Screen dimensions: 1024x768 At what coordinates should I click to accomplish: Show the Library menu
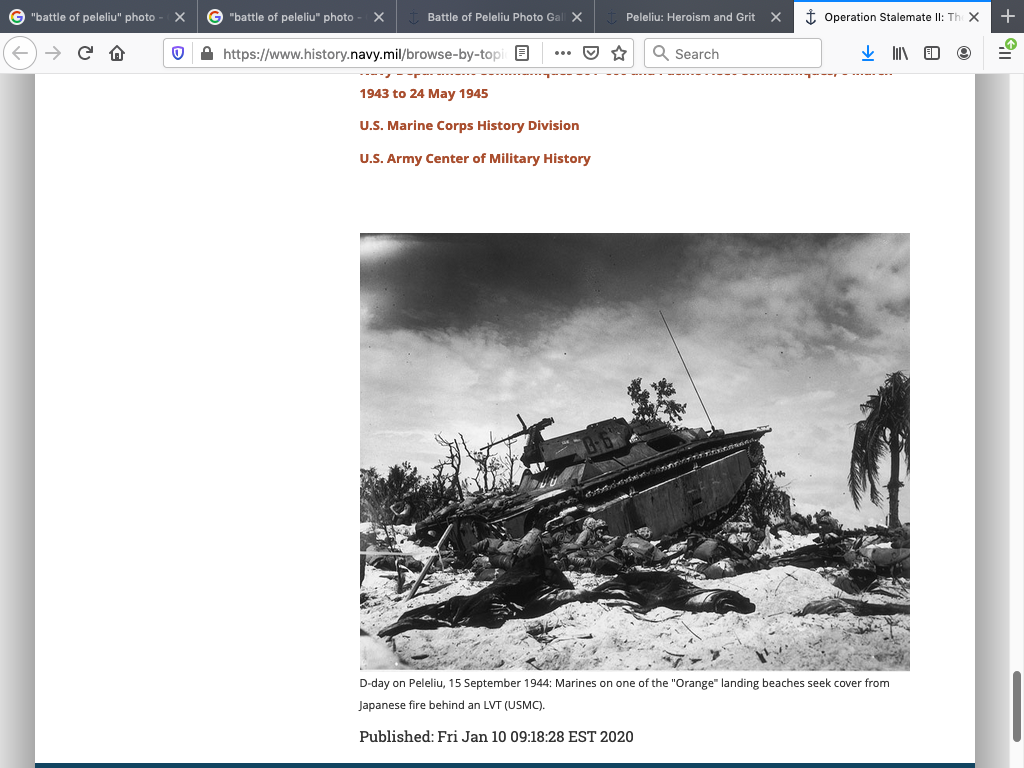pos(900,54)
